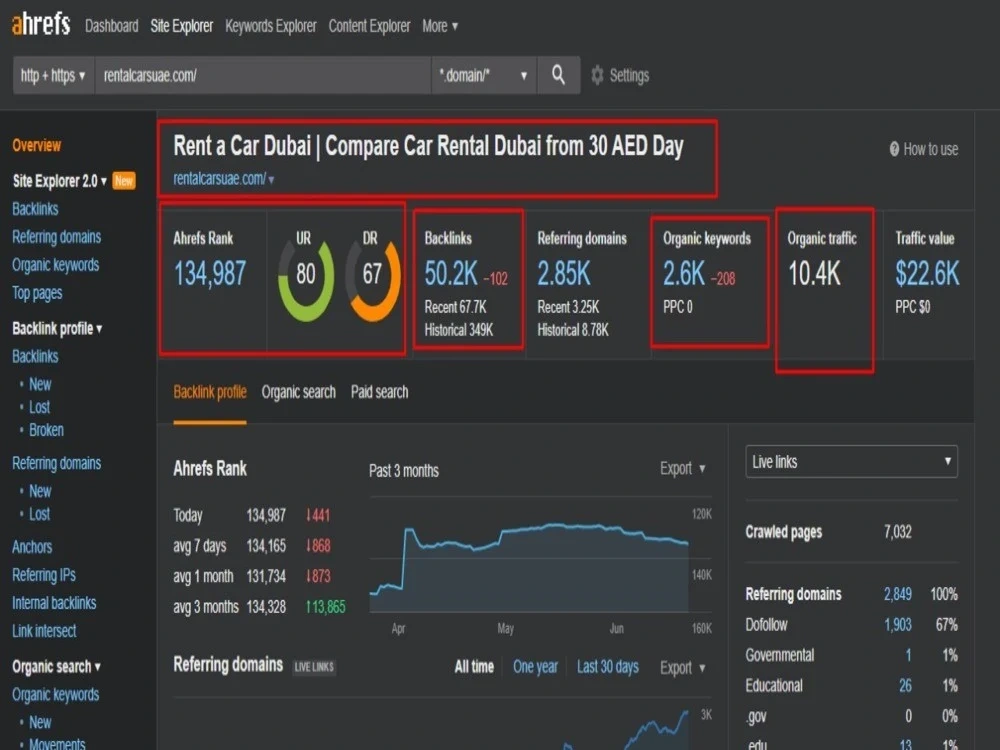Open Site Explorer in top navigation

tap(182, 26)
